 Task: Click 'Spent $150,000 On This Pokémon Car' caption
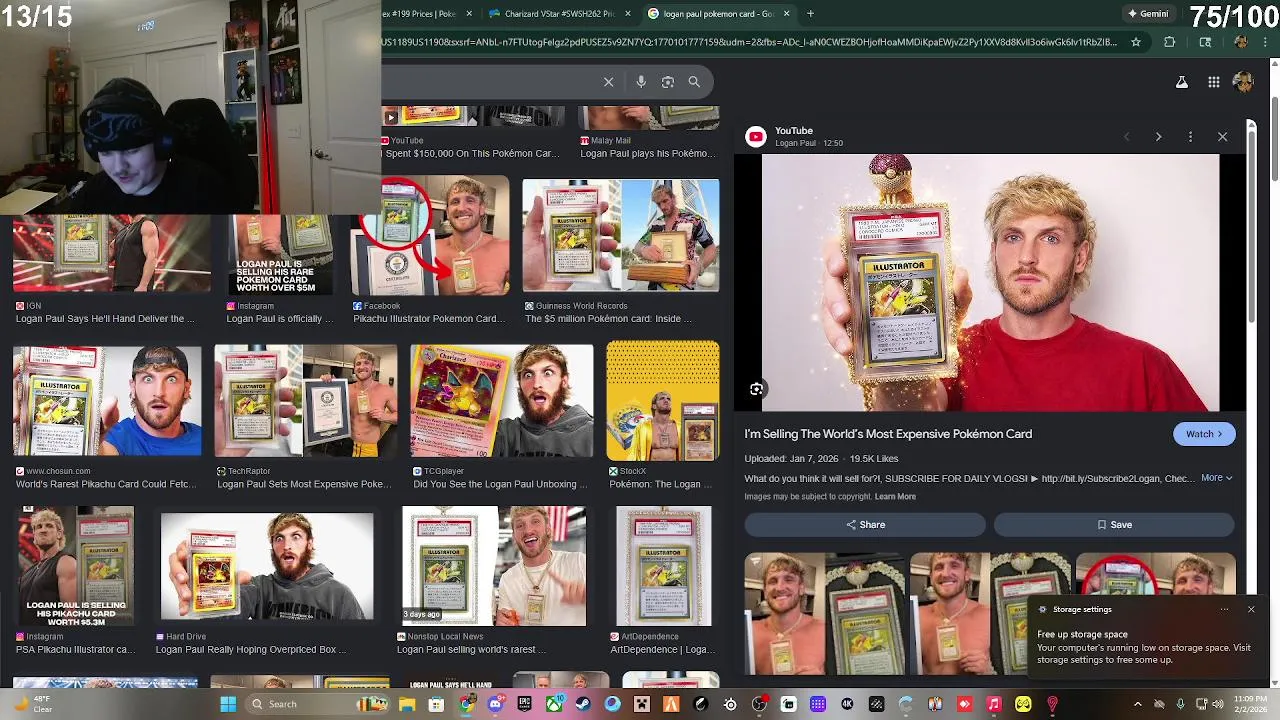(472, 154)
